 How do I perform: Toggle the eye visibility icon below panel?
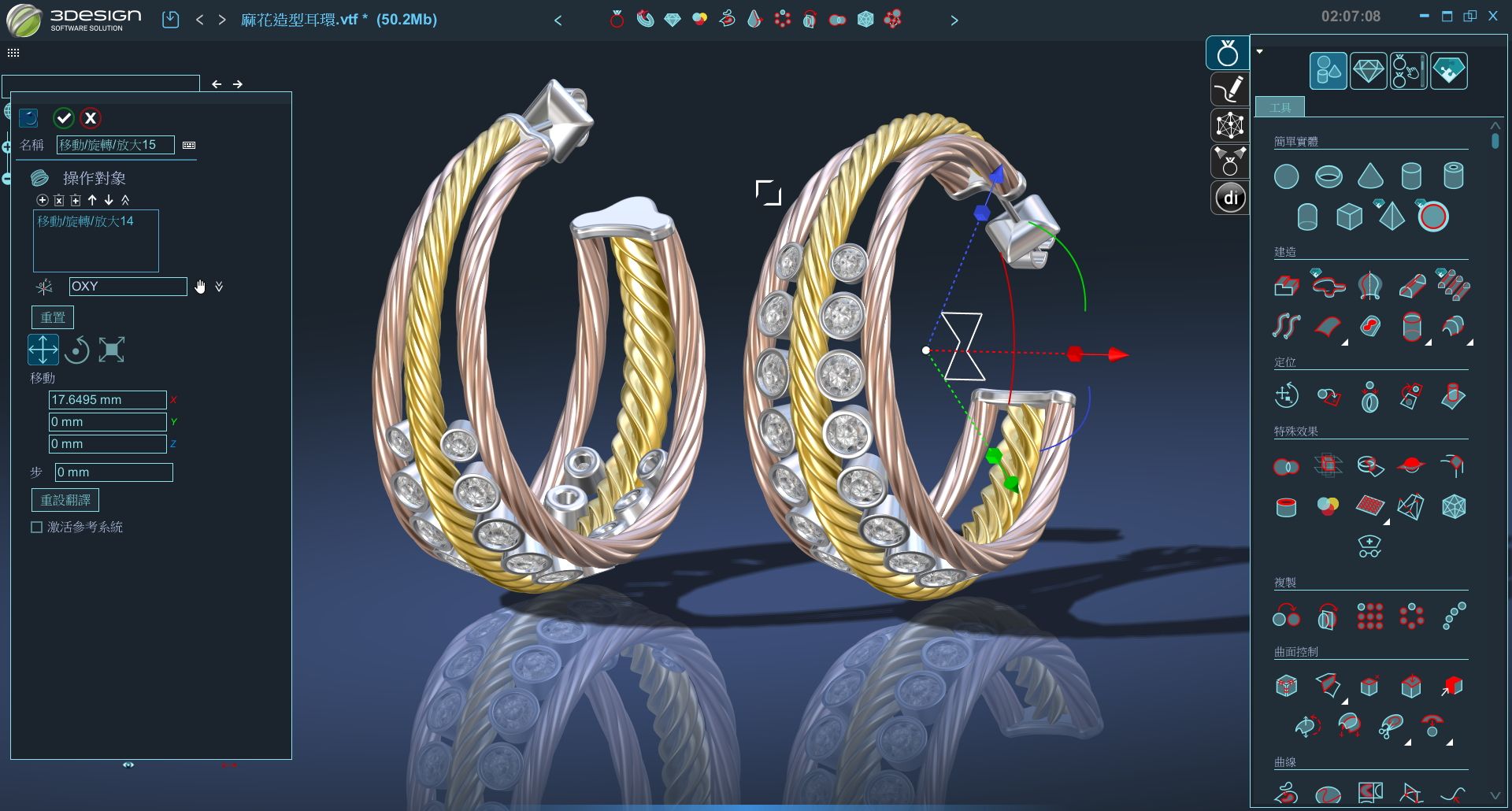[x=128, y=765]
